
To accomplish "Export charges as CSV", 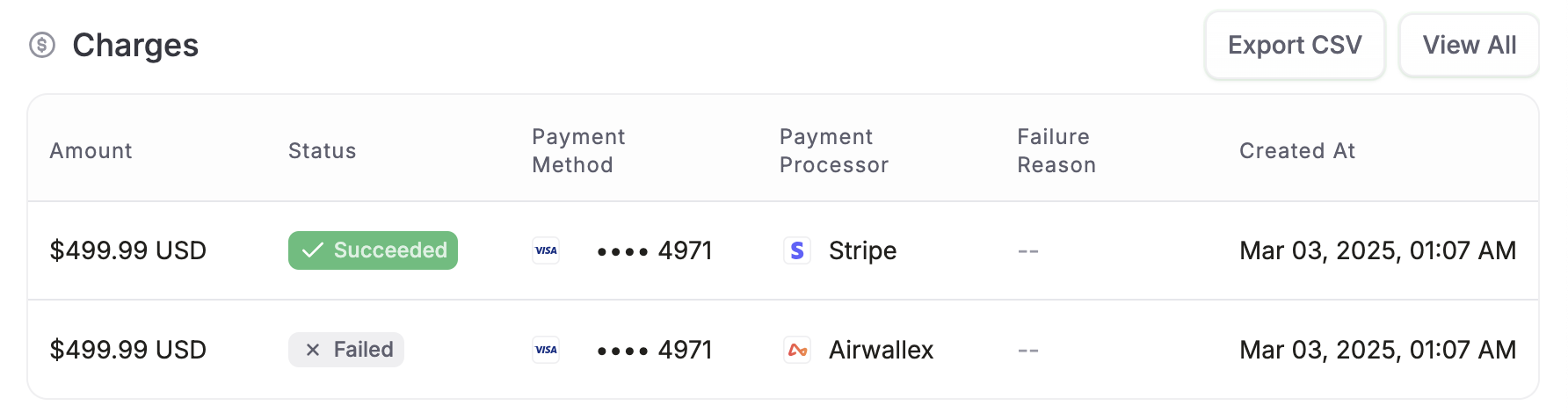I will point(1295,45).
